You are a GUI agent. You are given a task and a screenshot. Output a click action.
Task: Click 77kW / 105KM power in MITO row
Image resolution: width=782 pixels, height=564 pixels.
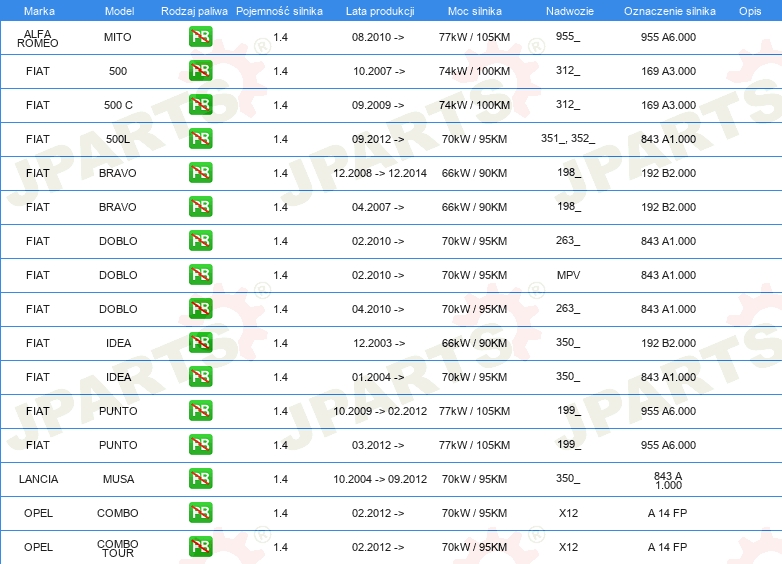(474, 37)
